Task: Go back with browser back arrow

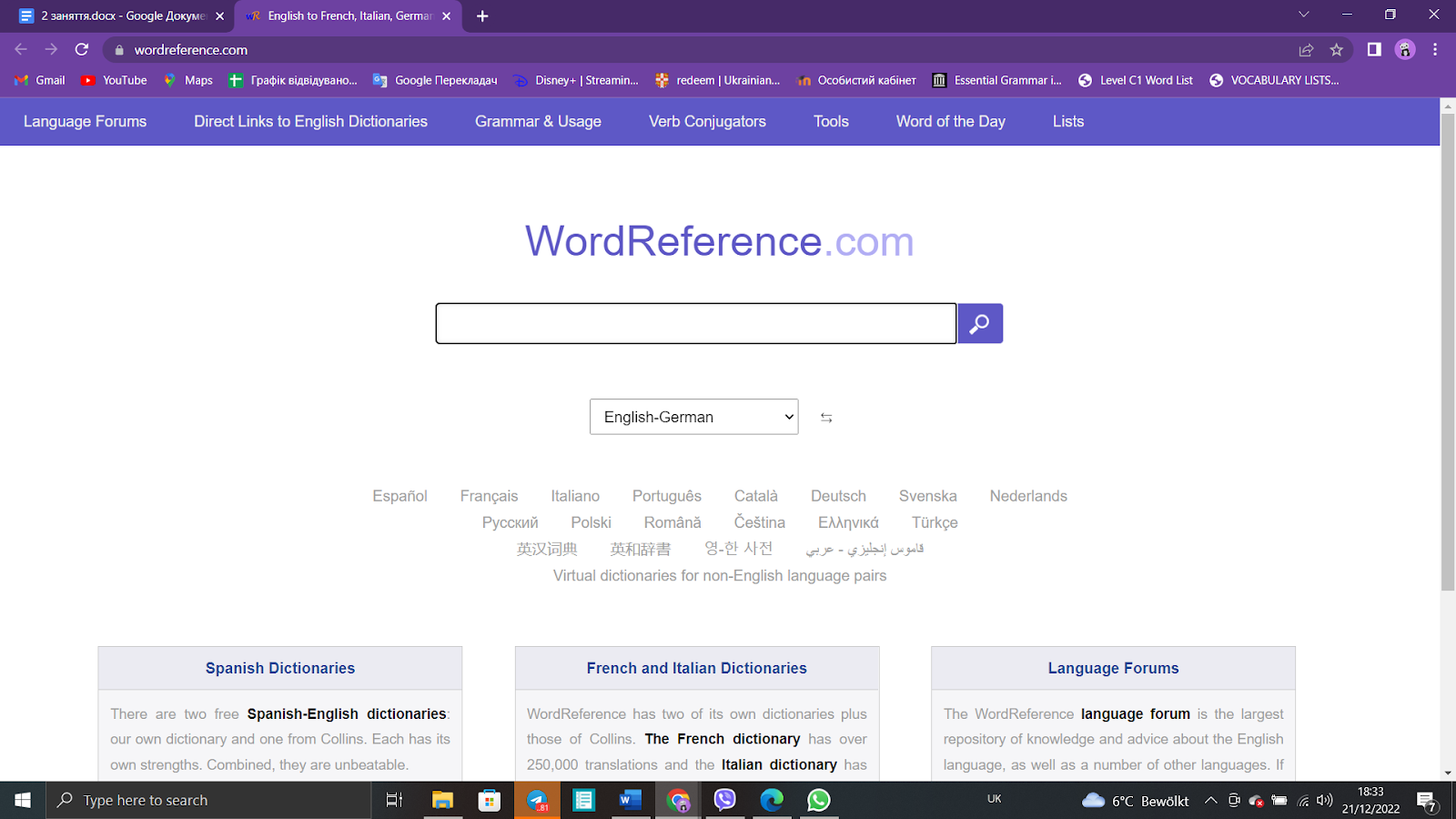Action: [21, 49]
